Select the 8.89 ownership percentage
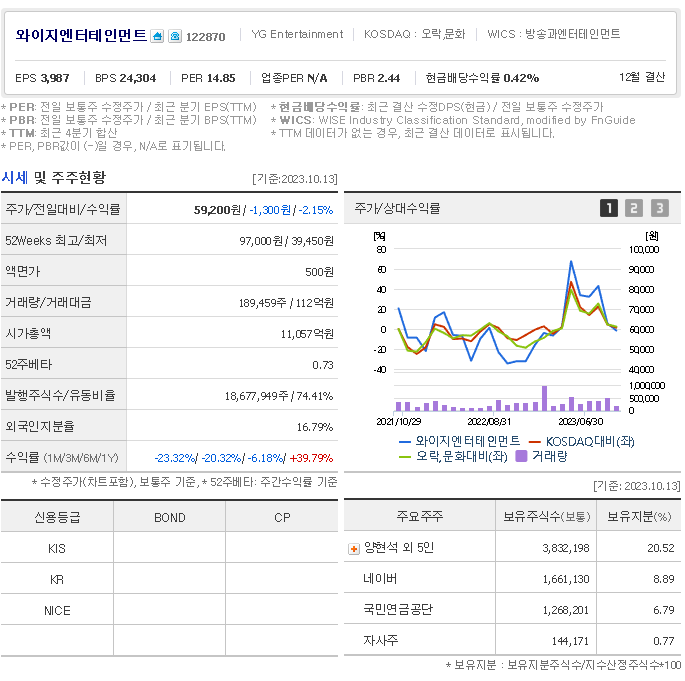685x681 pixels. point(664,579)
